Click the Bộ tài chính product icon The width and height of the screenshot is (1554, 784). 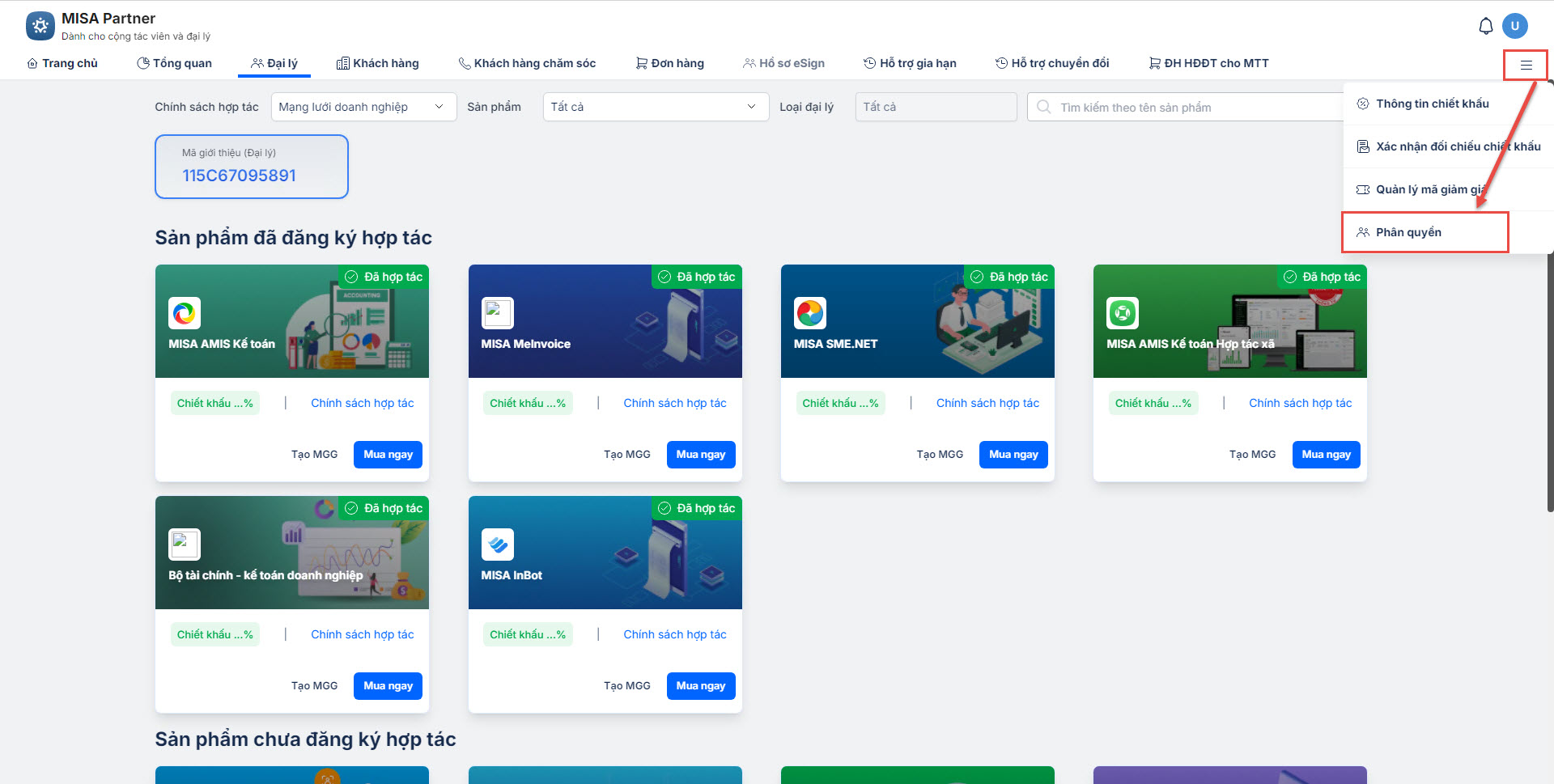[x=185, y=545]
